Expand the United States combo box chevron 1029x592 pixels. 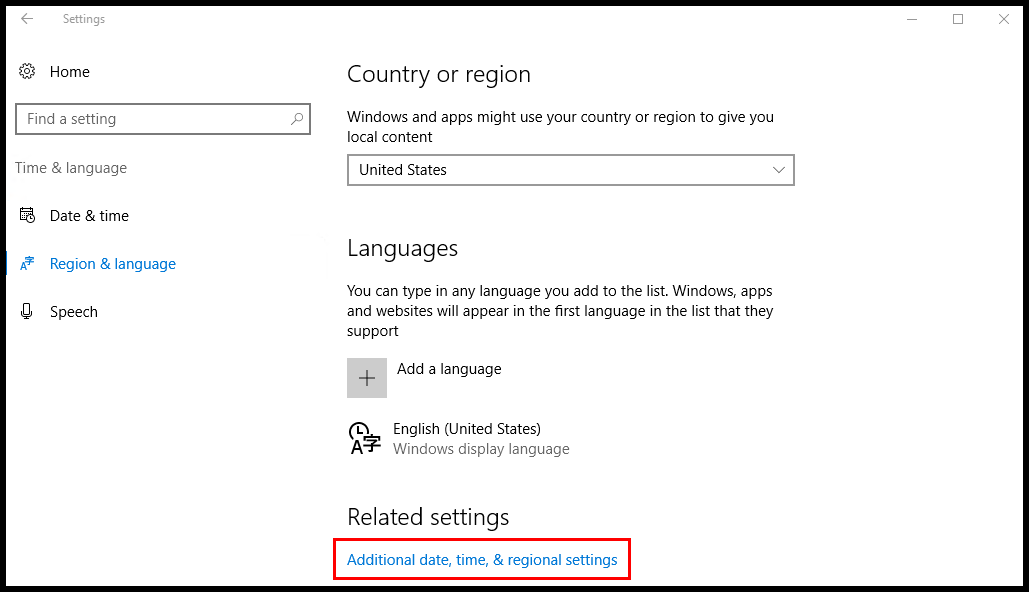(778, 170)
